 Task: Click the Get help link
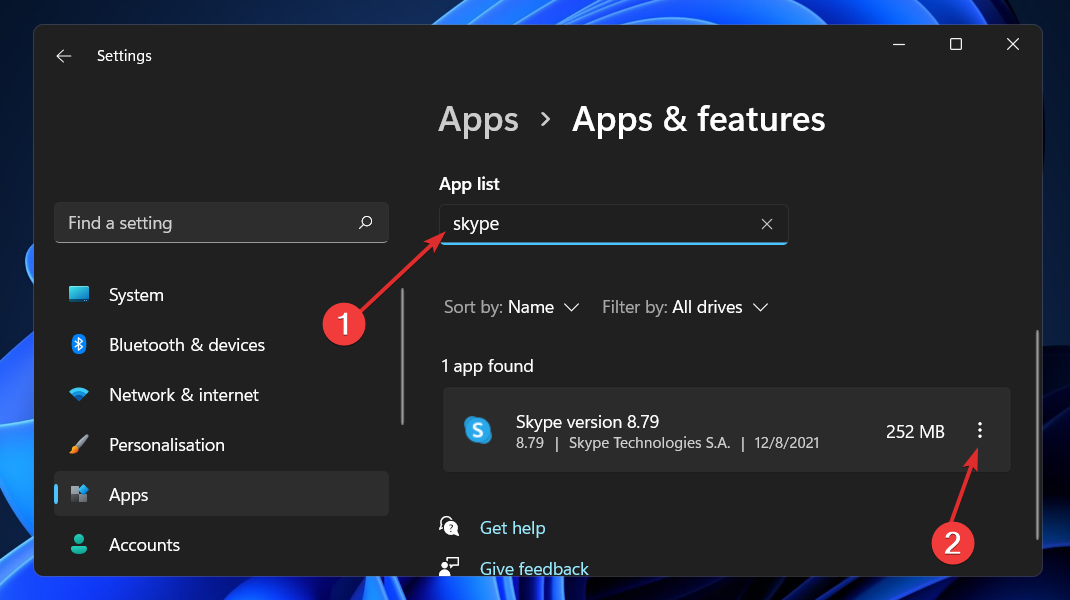click(x=512, y=528)
